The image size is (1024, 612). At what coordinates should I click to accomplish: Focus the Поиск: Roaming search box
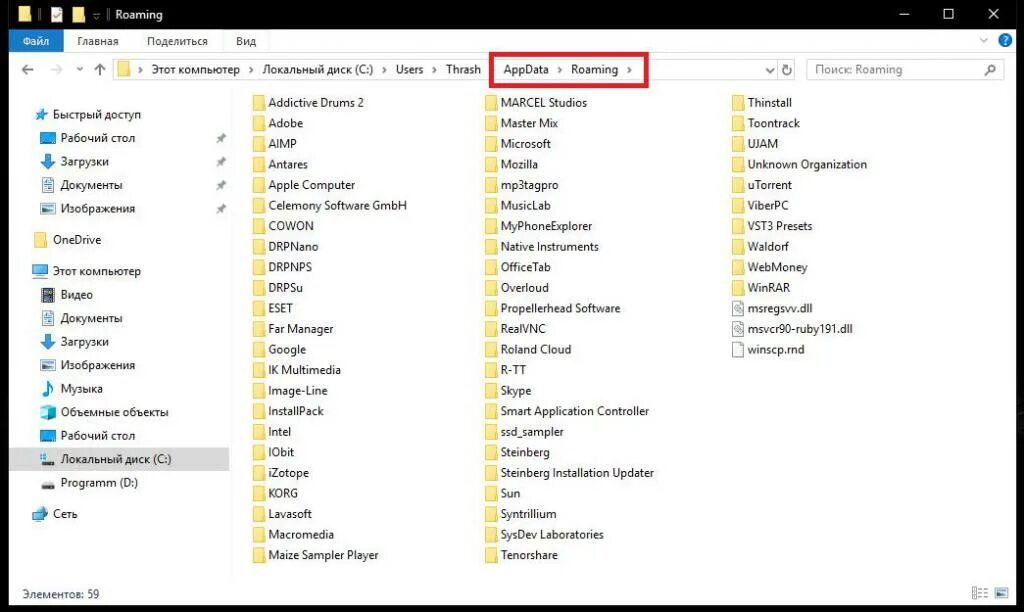(904, 69)
